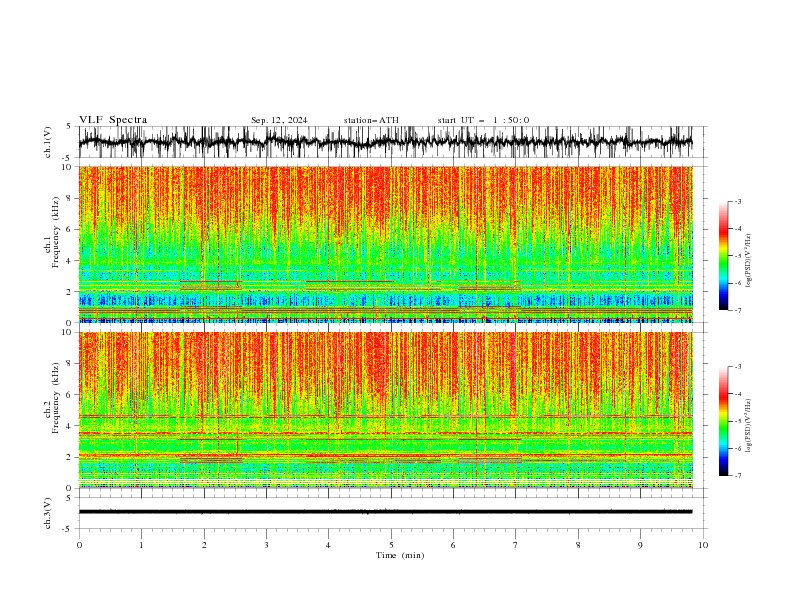Click the "7" tick on the time axis
Screen dimensions: 792x612
coord(515,545)
